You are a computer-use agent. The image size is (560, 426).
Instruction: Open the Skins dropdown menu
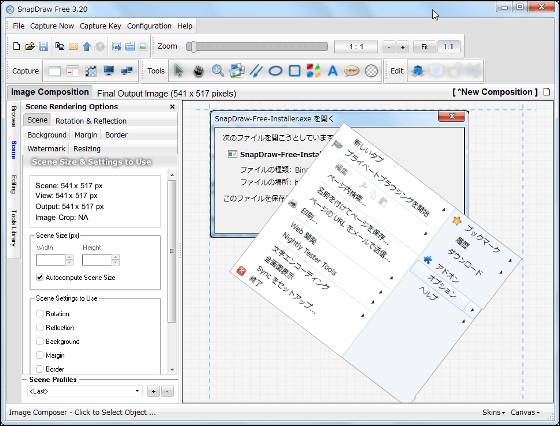[493, 412]
